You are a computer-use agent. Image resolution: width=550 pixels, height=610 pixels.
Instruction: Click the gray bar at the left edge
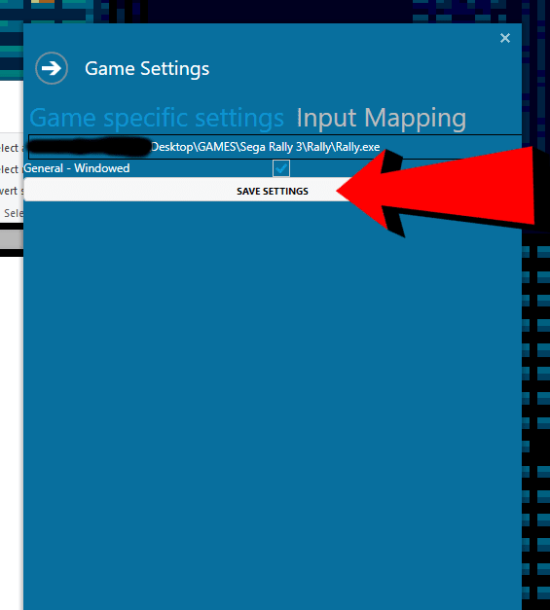[11, 239]
